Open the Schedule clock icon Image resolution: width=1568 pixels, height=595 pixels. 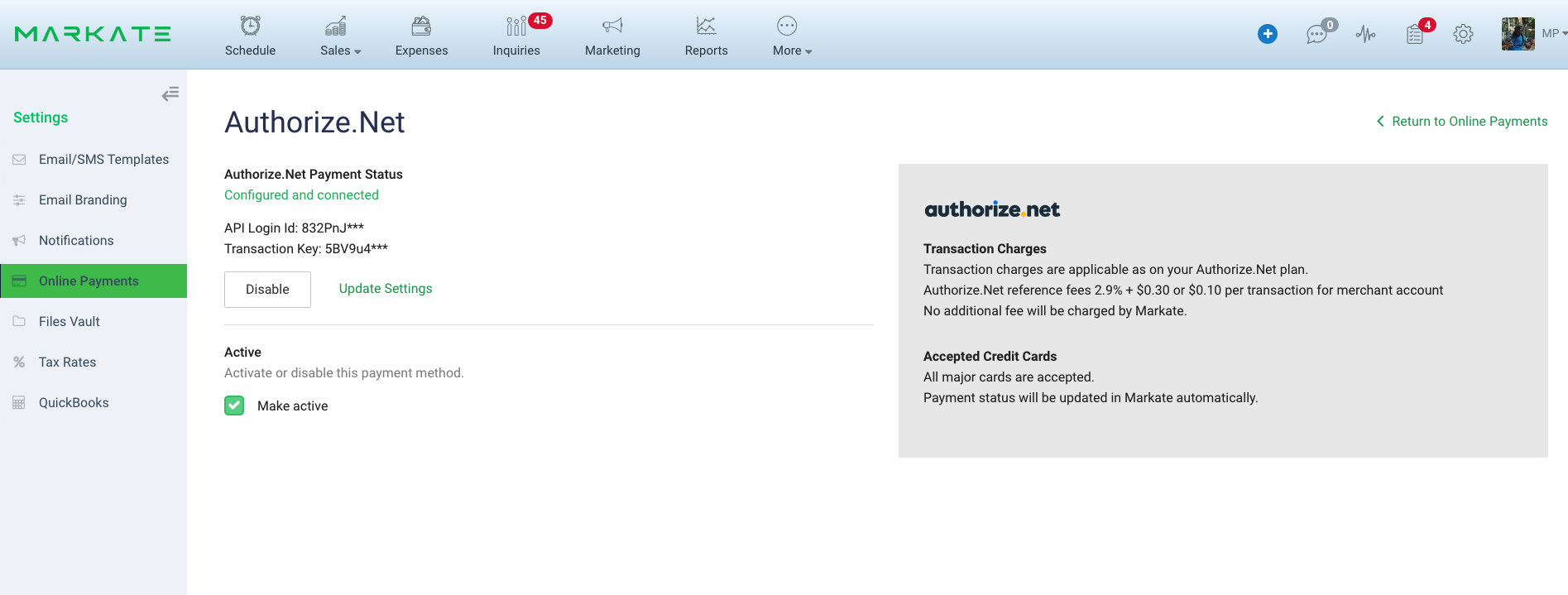tap(250, 26)
